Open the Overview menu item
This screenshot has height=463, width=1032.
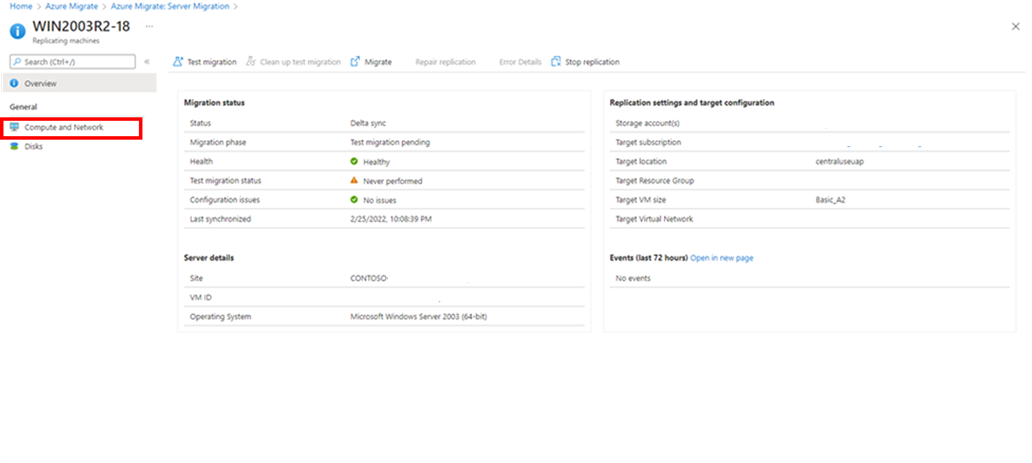click(x=79, y=84)
